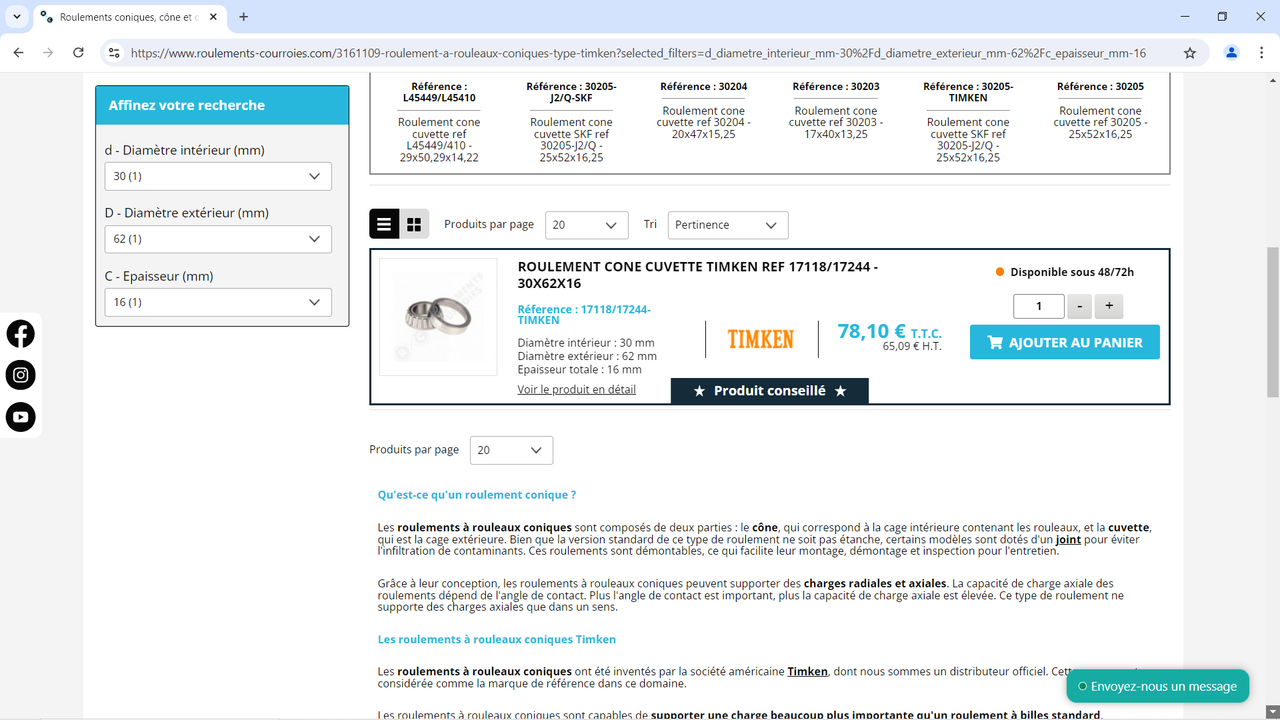Click the Timken bearing product thumbnail

pyautogui.click(x=438, y=317)
